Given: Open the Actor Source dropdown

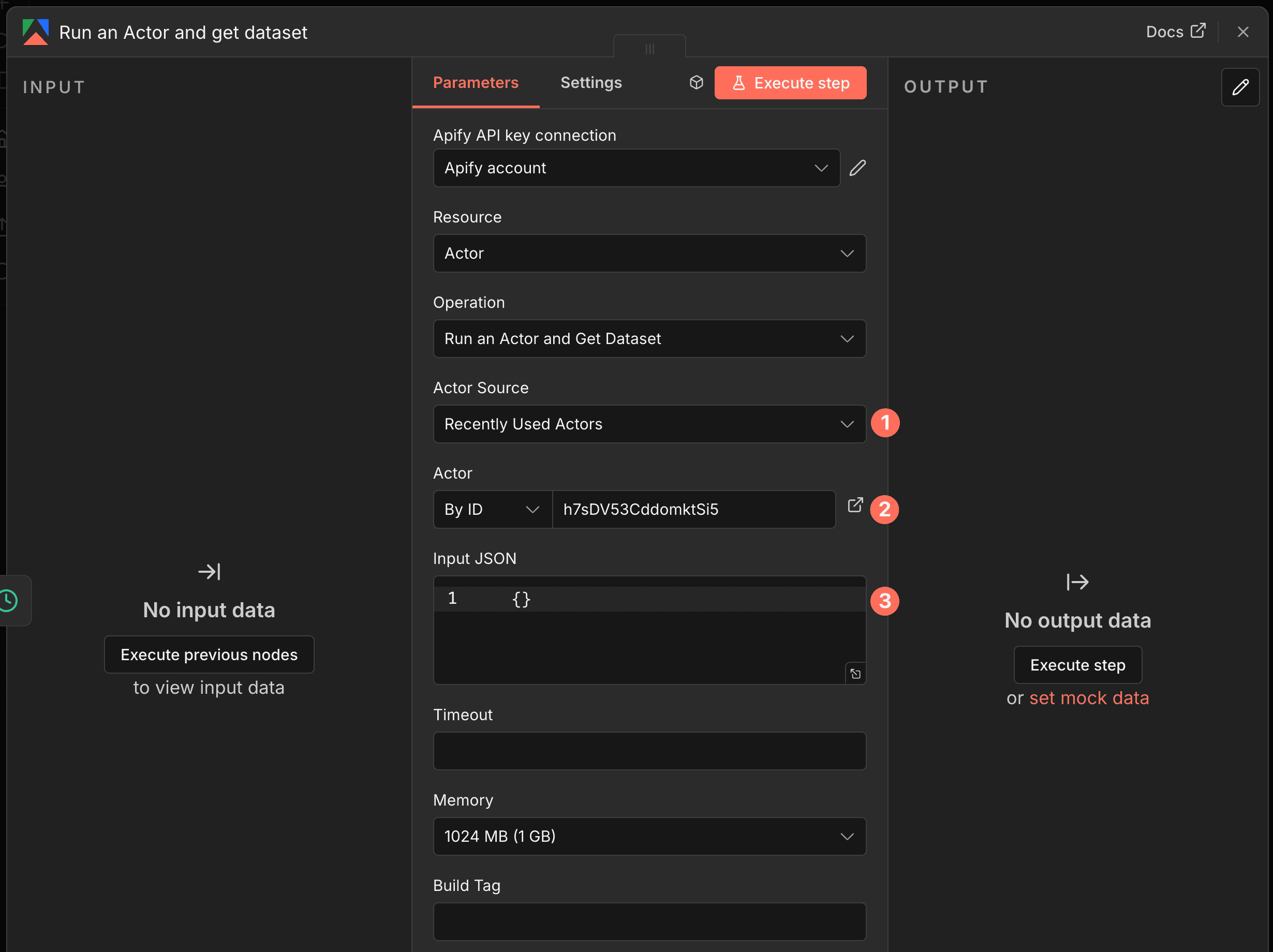Looking at the screenshot, I should [649, 424].
